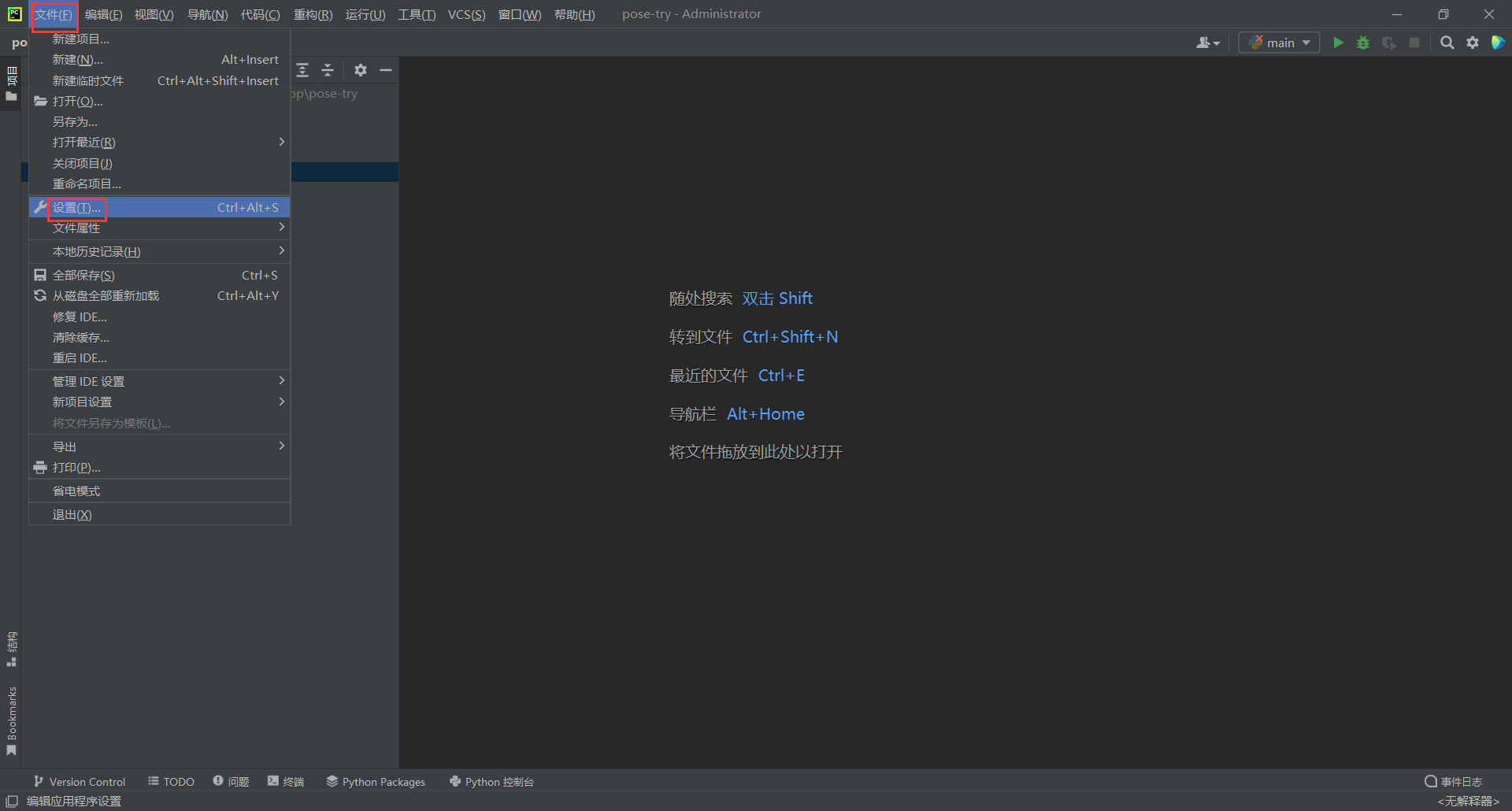Expand all icon in project panel

302,70
